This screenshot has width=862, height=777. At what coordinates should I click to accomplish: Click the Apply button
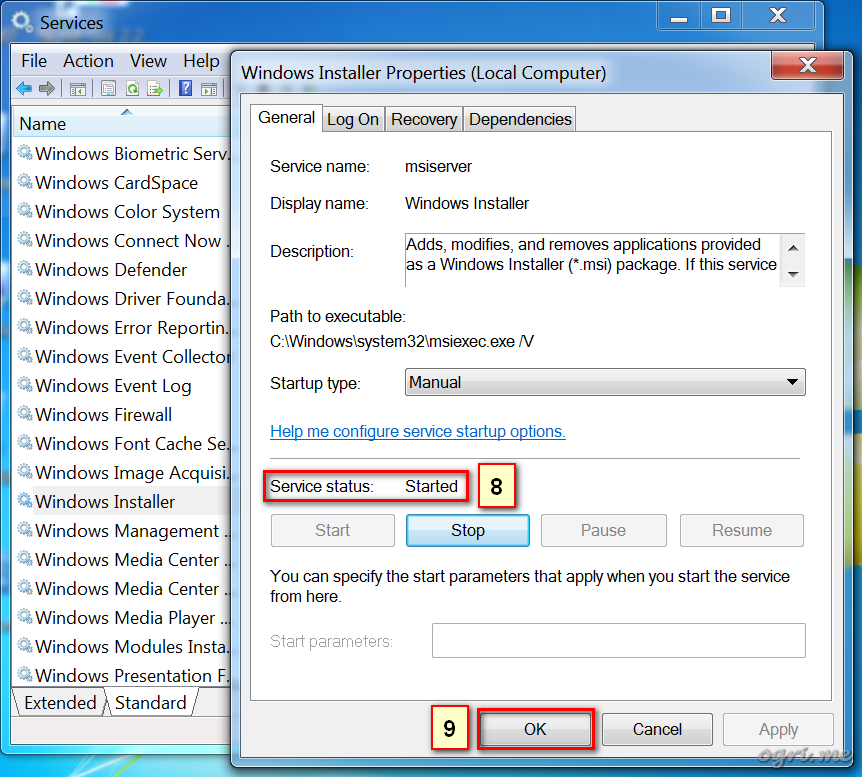778,729
